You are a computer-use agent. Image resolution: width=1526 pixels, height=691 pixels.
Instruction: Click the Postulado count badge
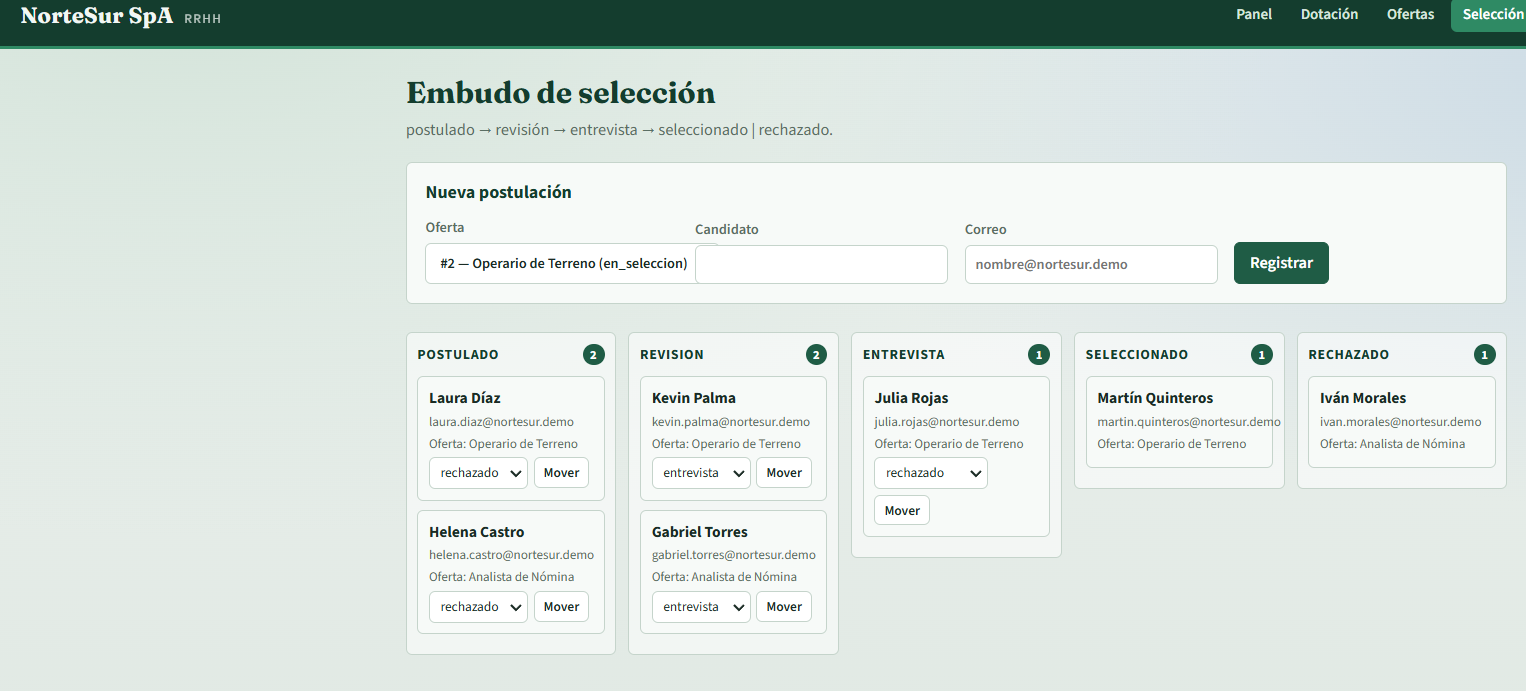594,355
